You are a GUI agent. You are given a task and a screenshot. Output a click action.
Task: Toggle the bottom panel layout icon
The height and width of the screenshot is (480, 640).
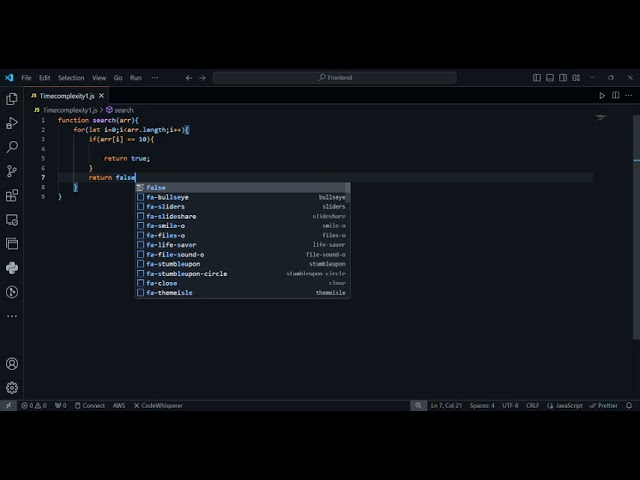(550, 78)
